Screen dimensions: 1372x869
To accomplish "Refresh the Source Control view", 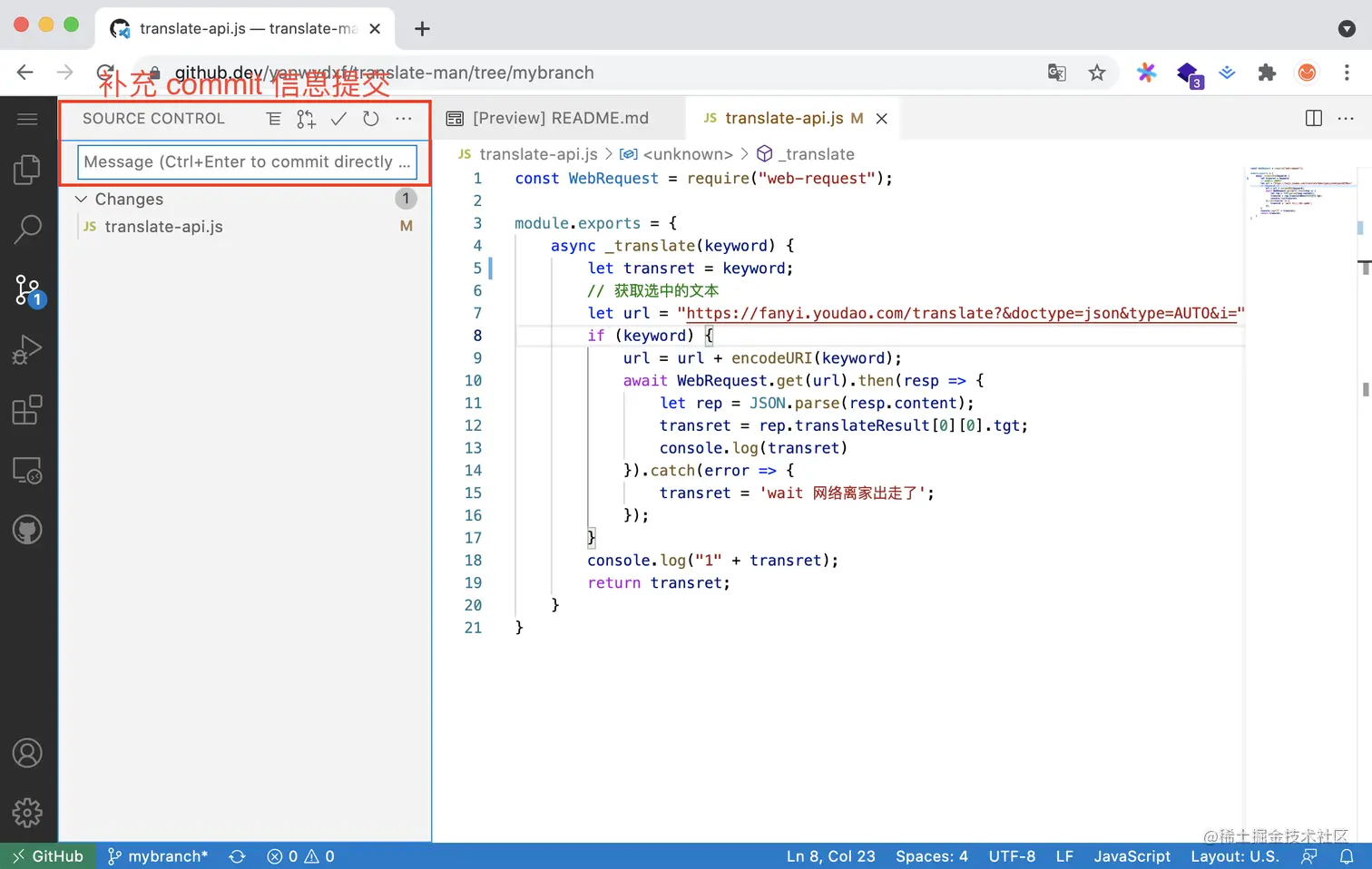I will pos(371,119).
